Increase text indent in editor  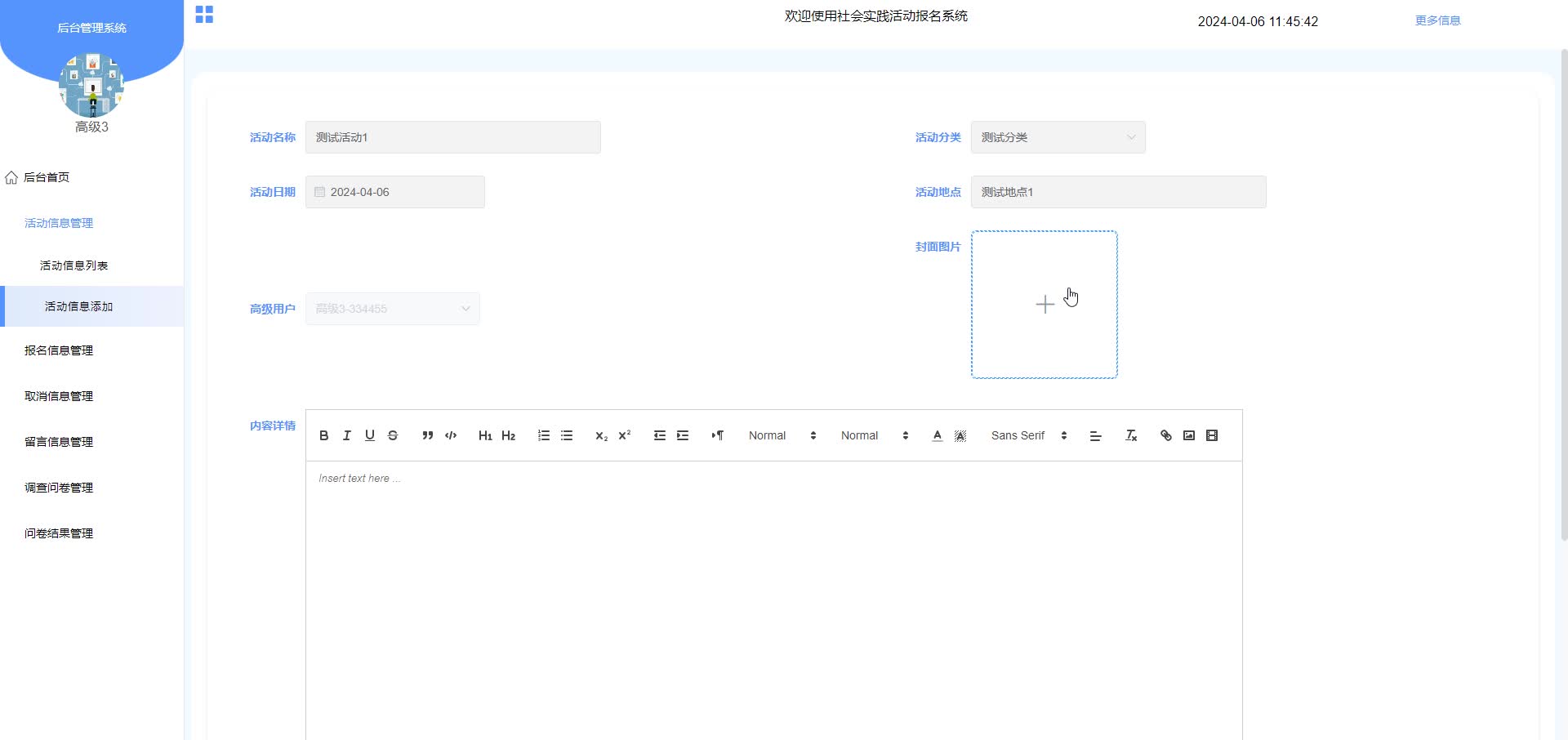[683, 435]
